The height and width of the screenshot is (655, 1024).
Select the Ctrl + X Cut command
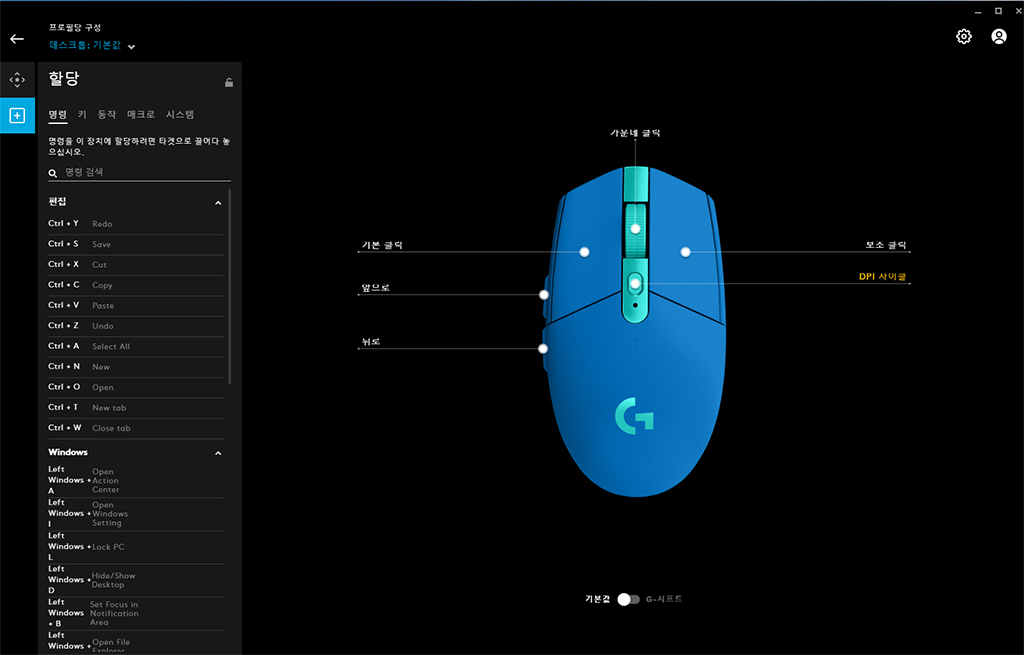click(x=136, y=264)
